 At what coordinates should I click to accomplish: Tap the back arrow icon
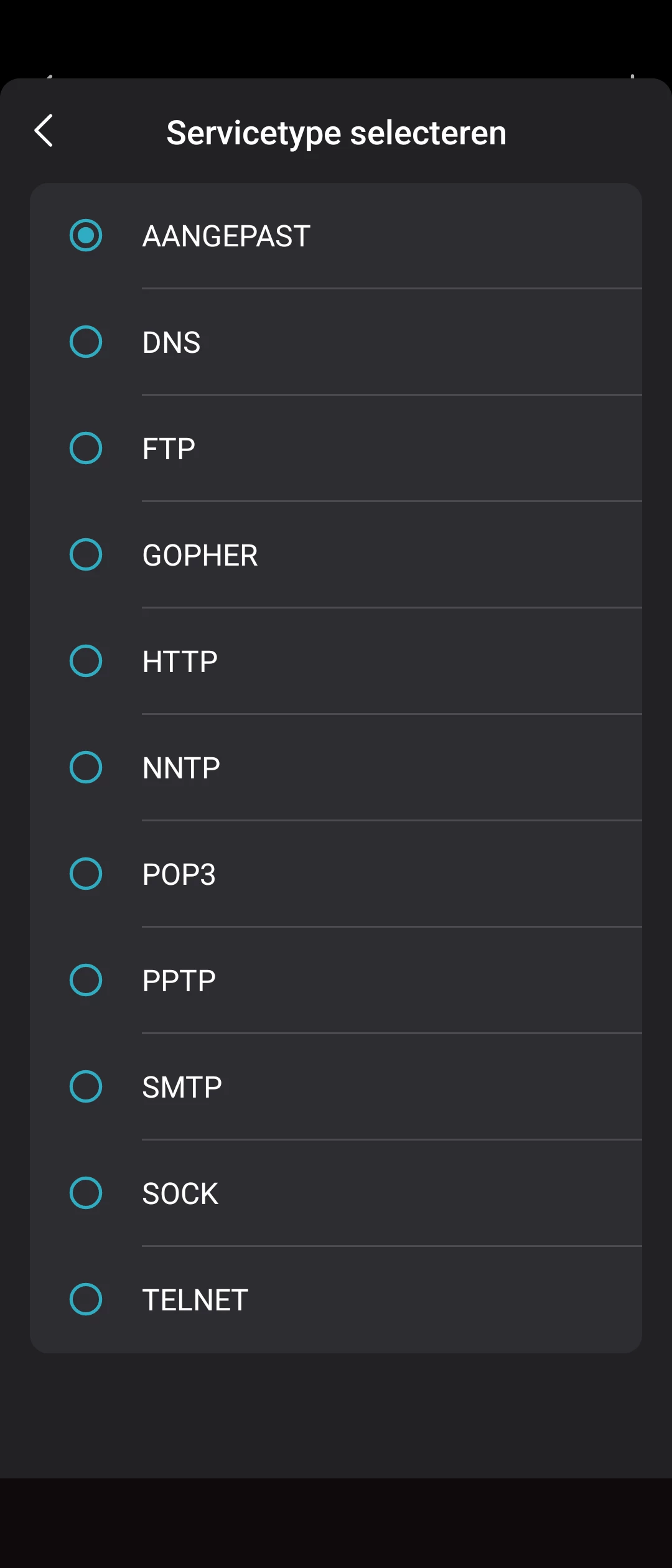tap(44, 131)
